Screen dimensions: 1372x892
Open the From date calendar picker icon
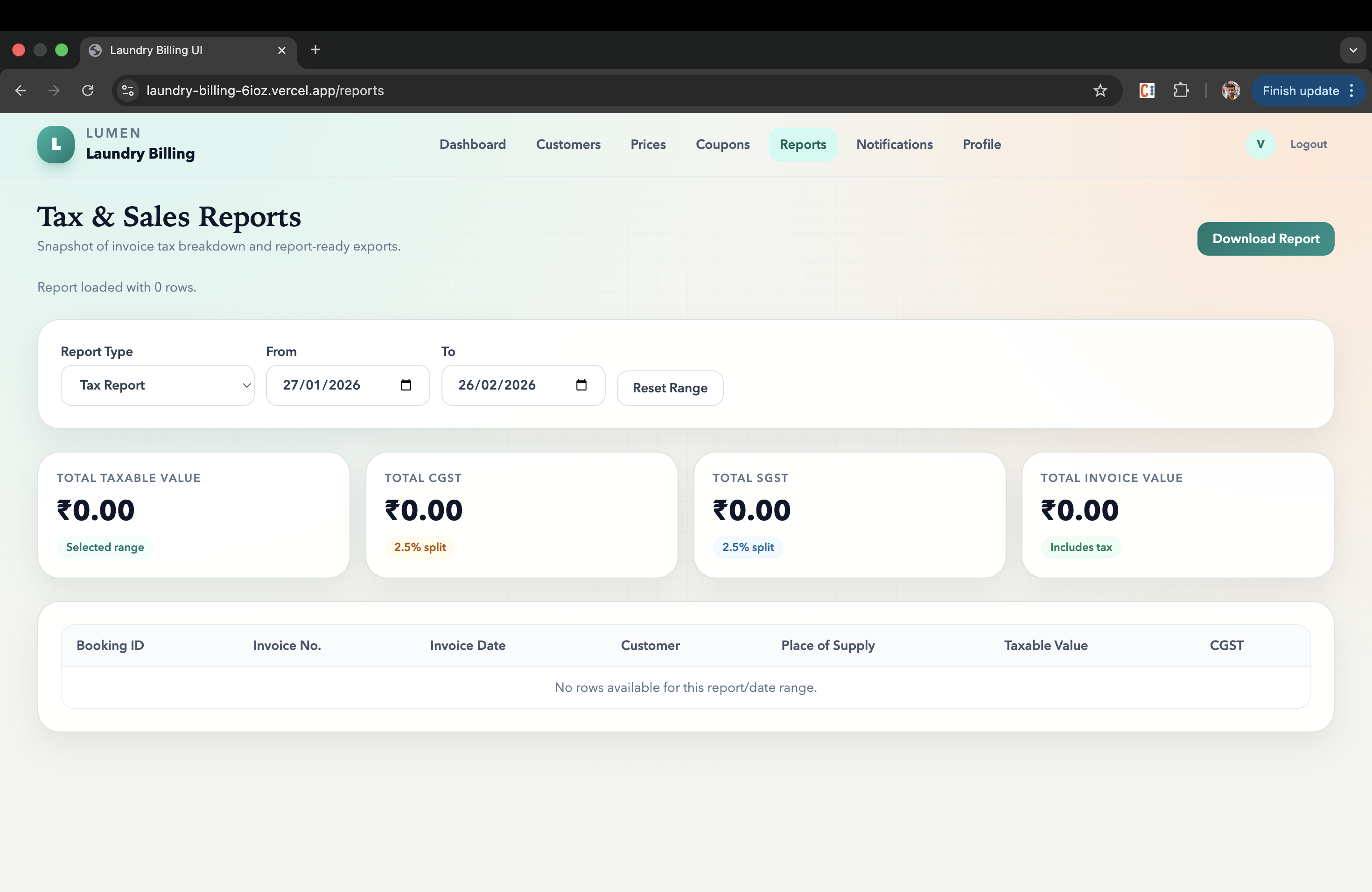[406, 385]
